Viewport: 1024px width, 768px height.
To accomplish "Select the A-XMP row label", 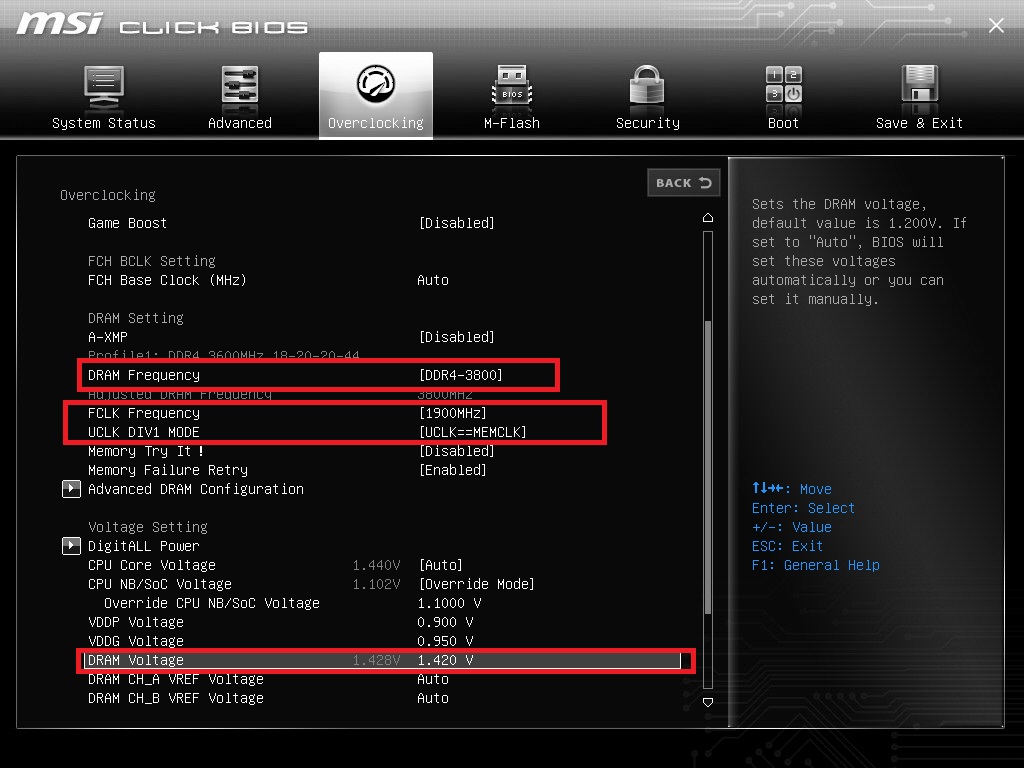I will pyautogui.click(x=108, y=337).
